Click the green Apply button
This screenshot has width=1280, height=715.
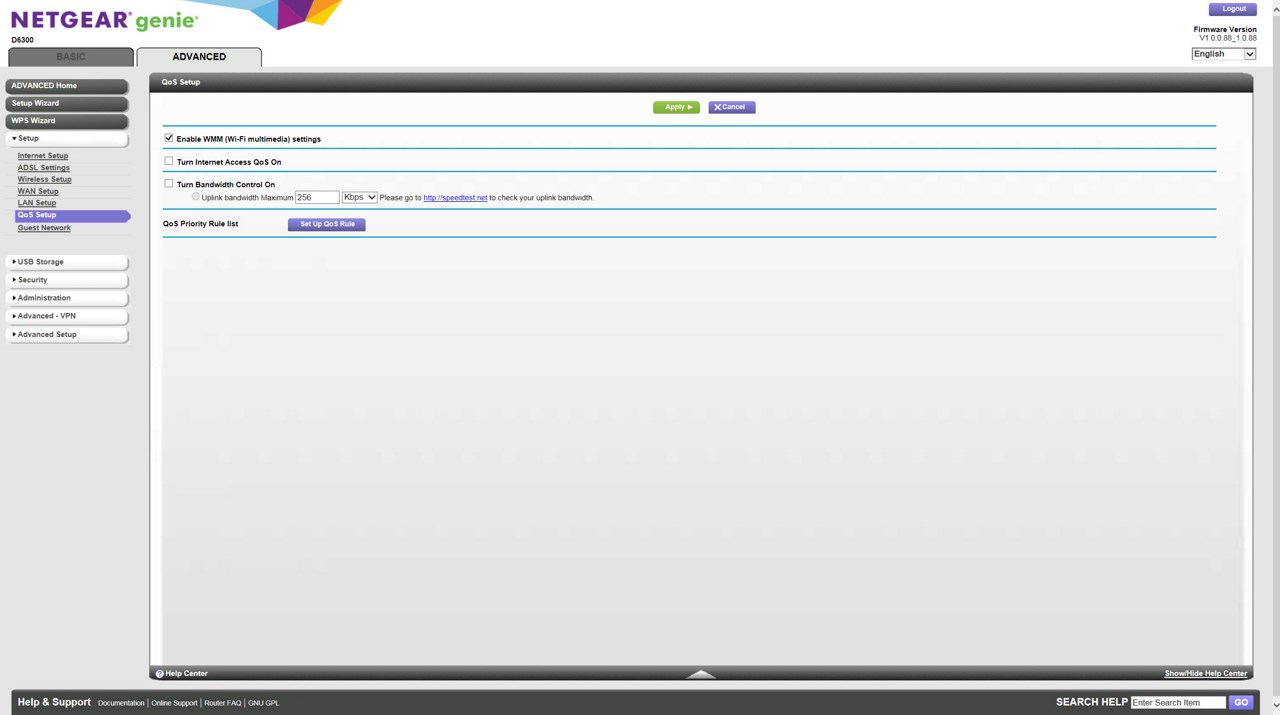click(676, 107)
